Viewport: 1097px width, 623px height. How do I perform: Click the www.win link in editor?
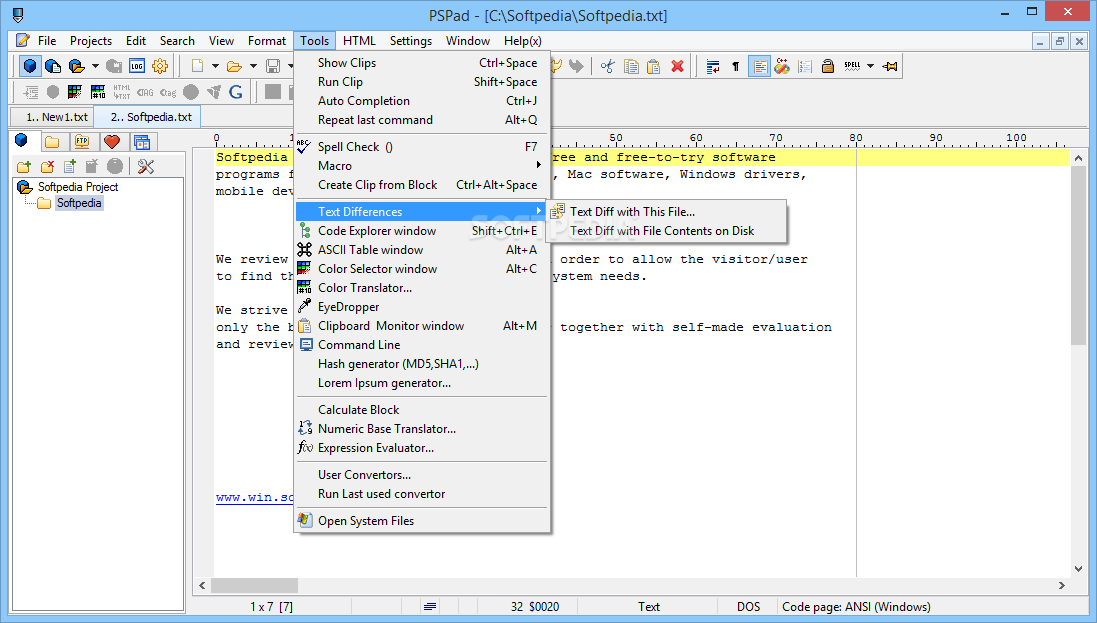pos(255,498)
